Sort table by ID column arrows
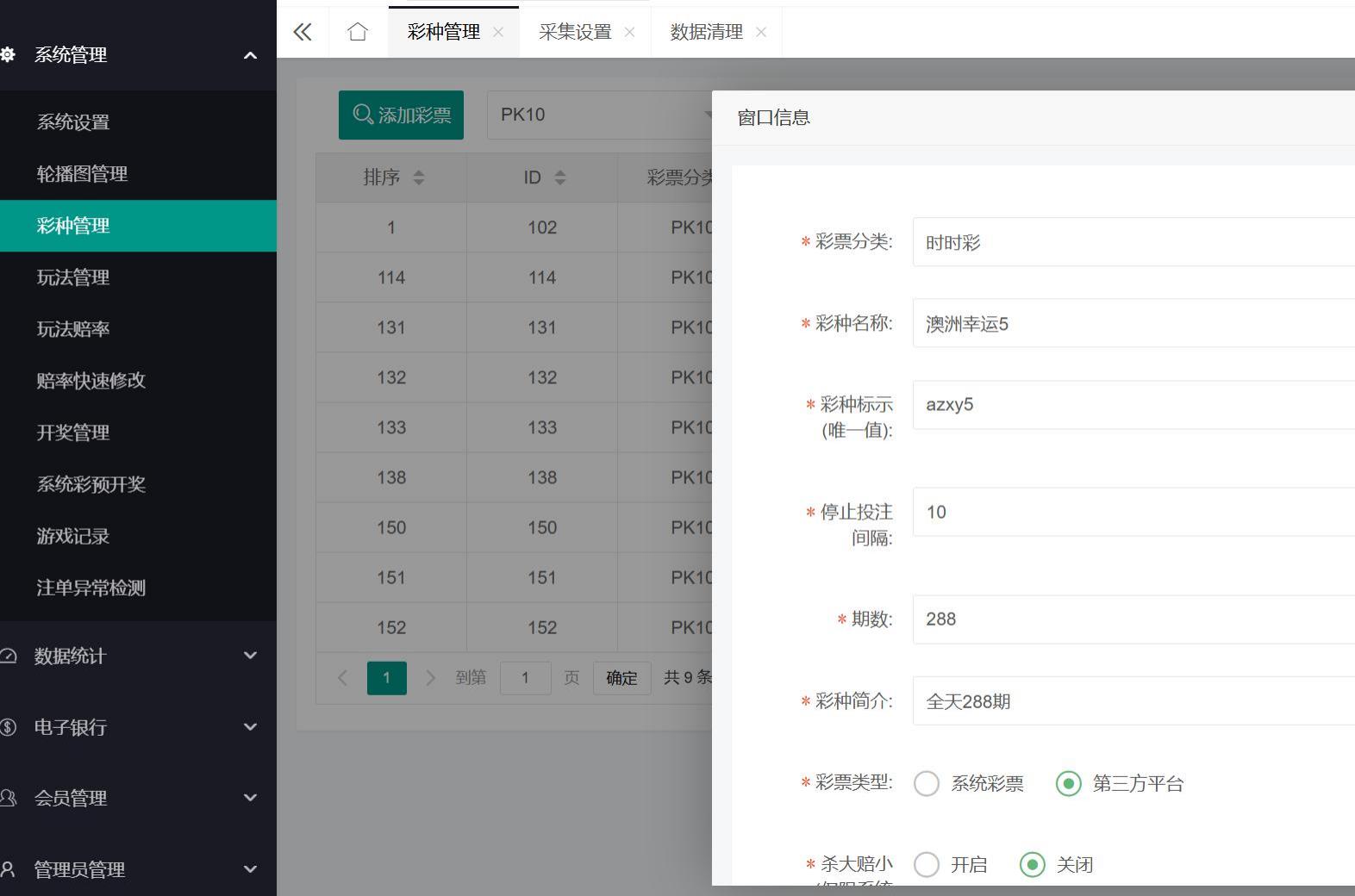This screenshot has width=1355, height=896. pos(560,177)
